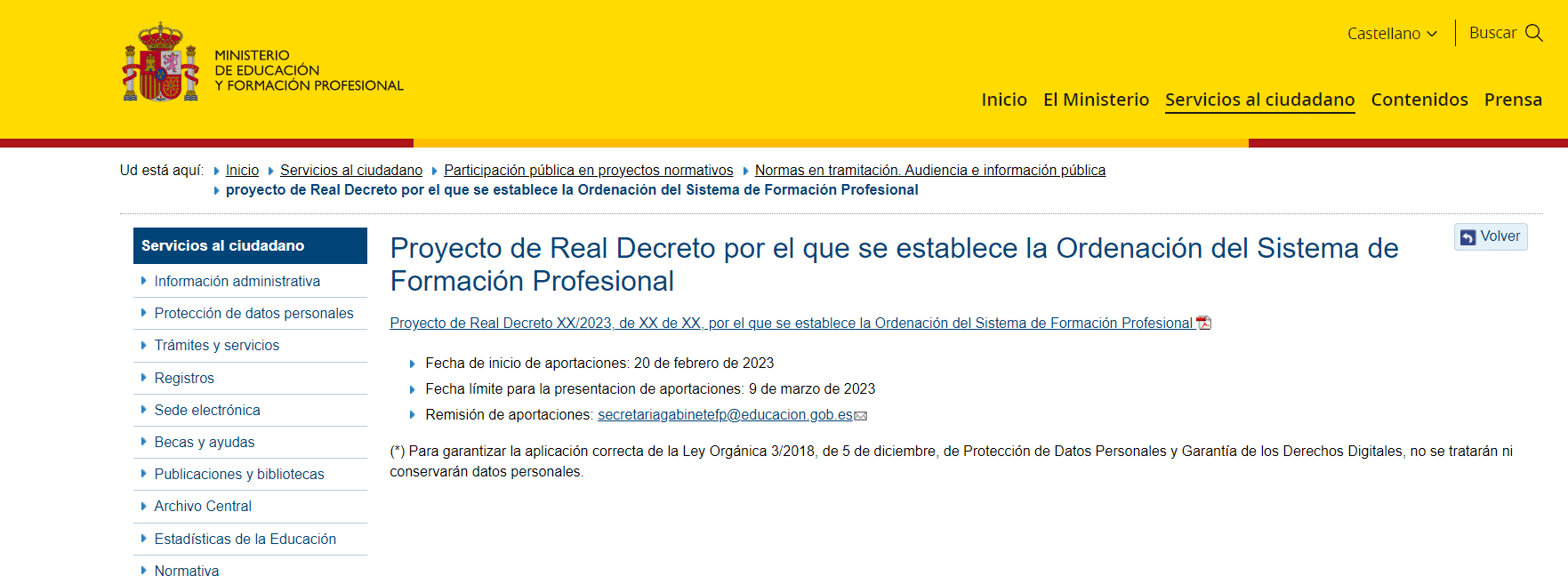Screen dimensions: 1568x576
Task: Open the El Ministerio menu
Action: [1096, 100]
